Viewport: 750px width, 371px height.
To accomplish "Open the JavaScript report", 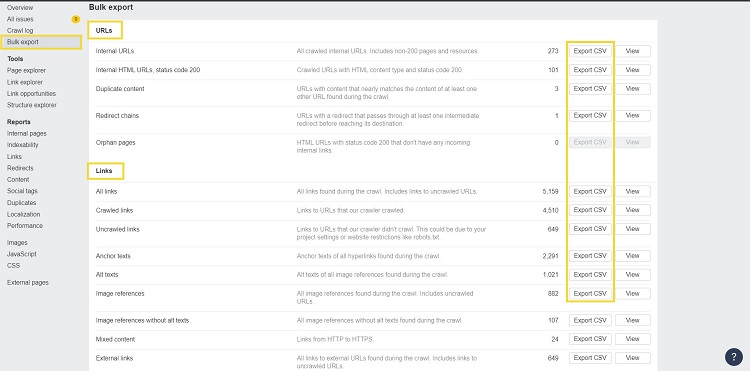I will [x=22, y=254].
